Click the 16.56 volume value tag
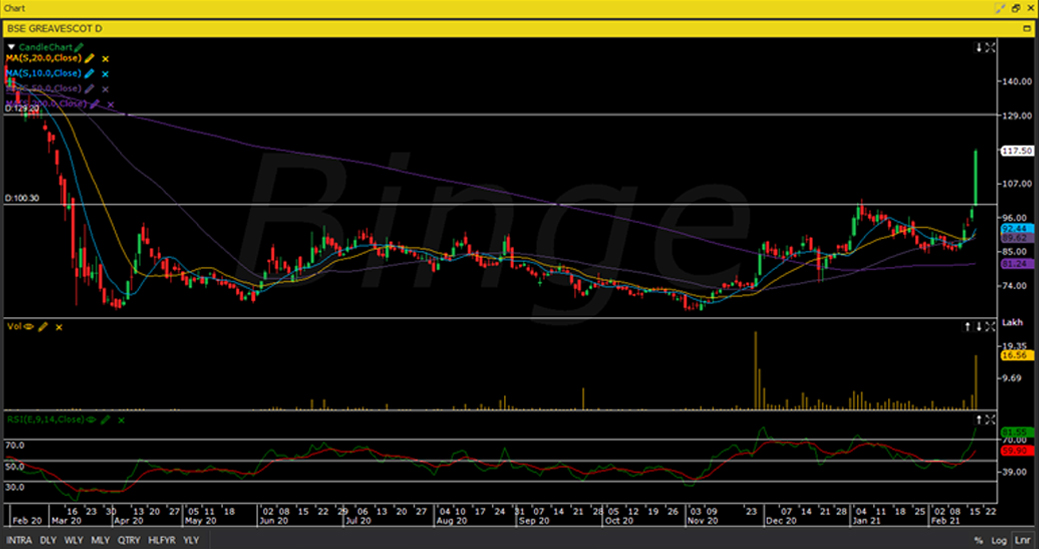Image resolution: width=1039 pixels, height=549 pixels. click(1016, 356)
